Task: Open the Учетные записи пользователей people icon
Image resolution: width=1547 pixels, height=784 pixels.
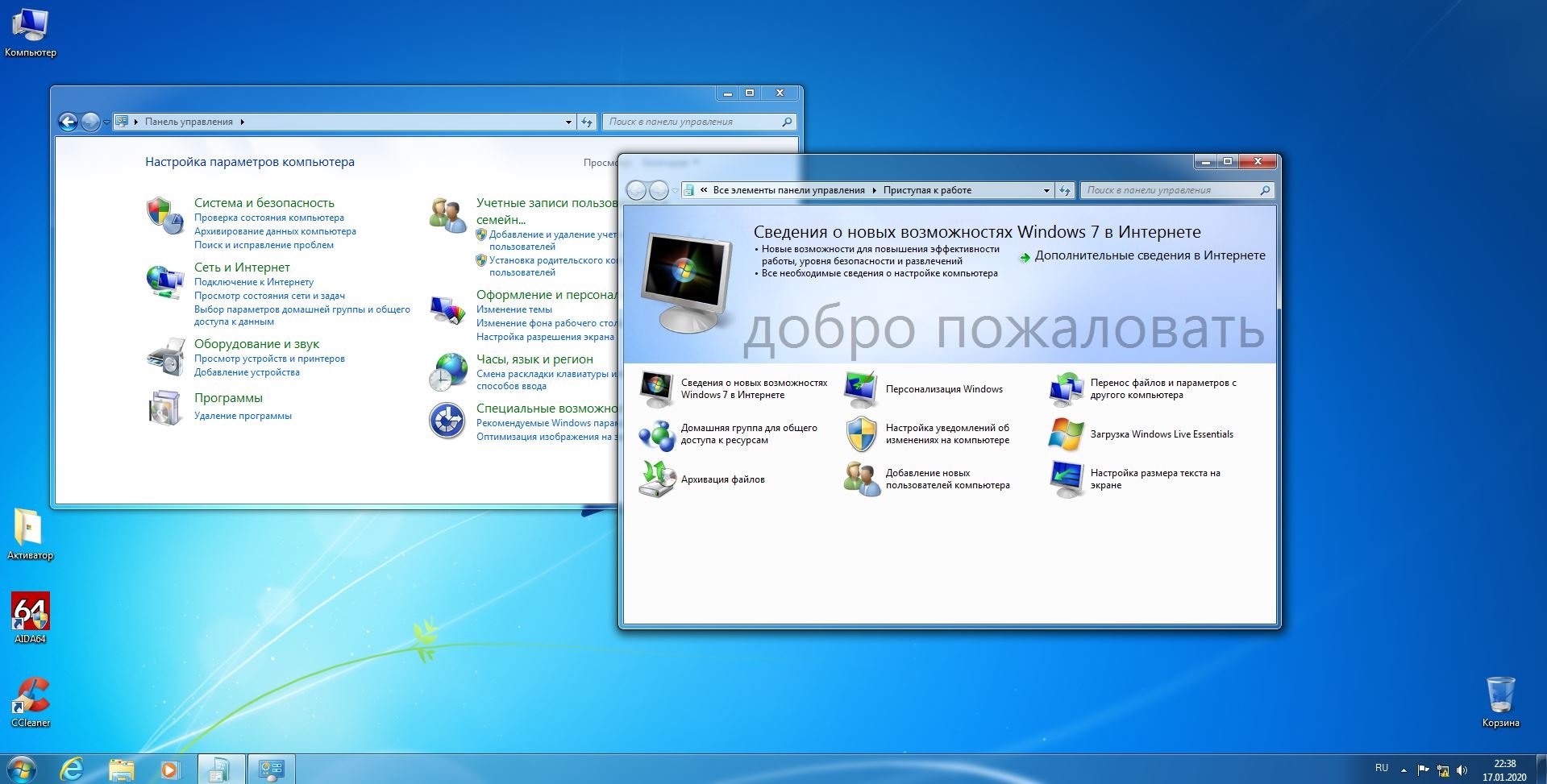Action: [447, 215]
